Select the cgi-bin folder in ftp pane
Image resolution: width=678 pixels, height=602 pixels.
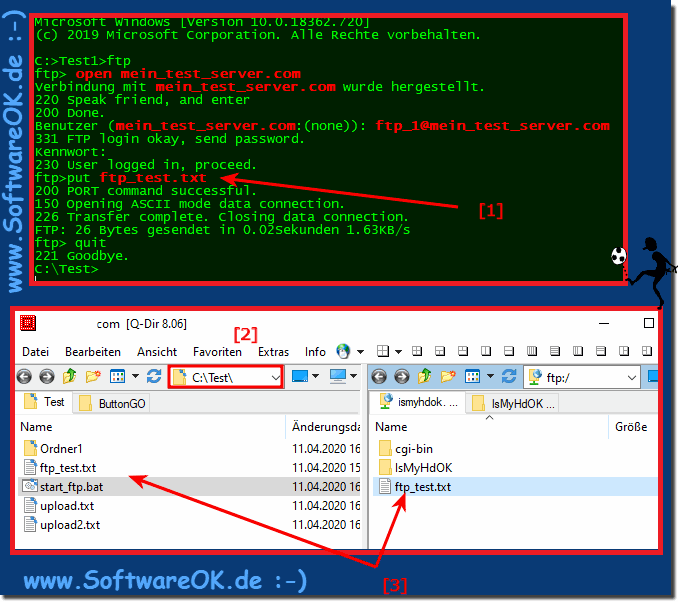(x=406, y=448)
